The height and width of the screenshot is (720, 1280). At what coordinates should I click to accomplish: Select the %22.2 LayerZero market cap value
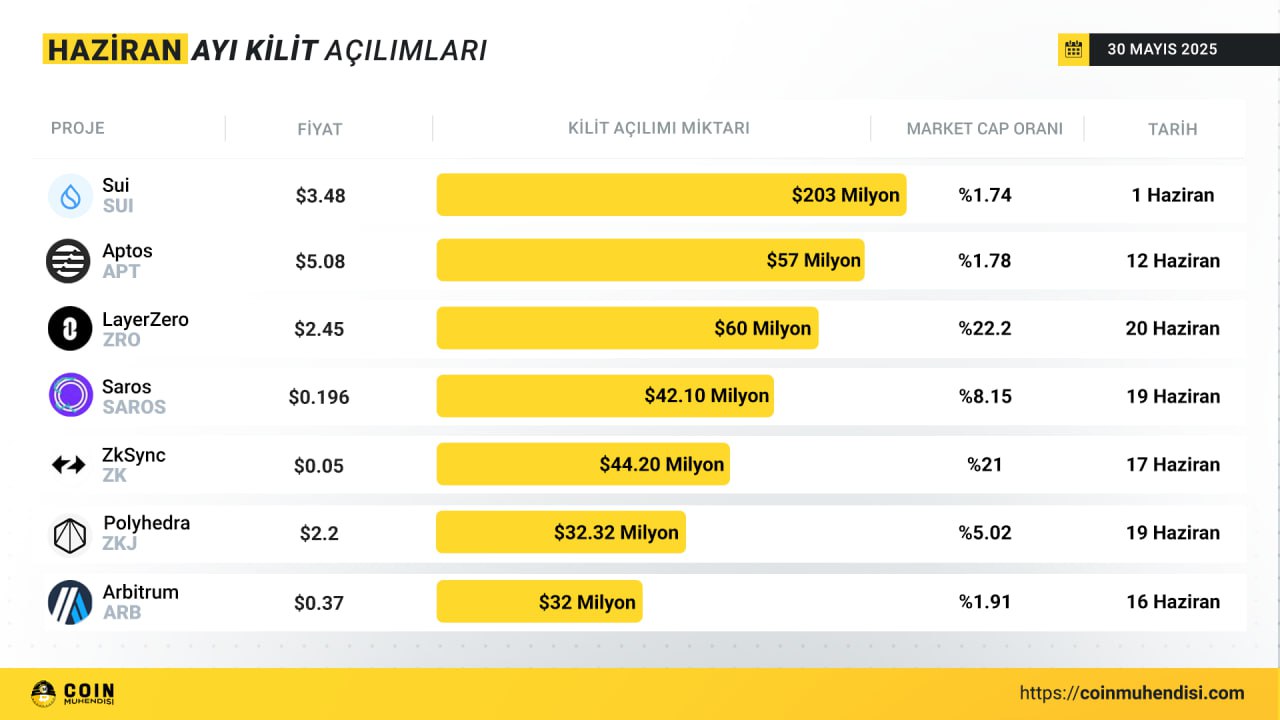click(984, 328)
